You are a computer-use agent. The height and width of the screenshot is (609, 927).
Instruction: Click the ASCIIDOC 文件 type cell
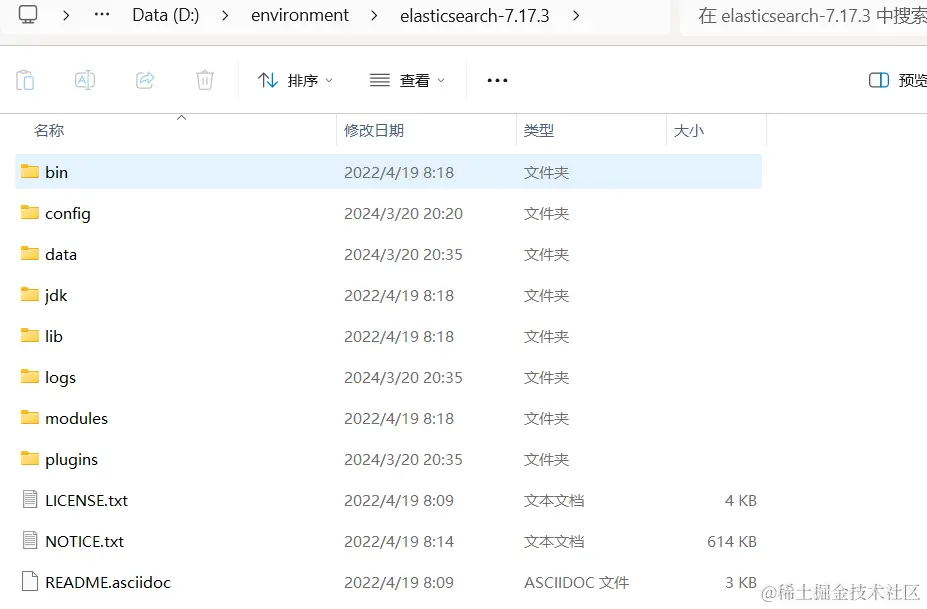pyautogui.click(x=576, y=582)
